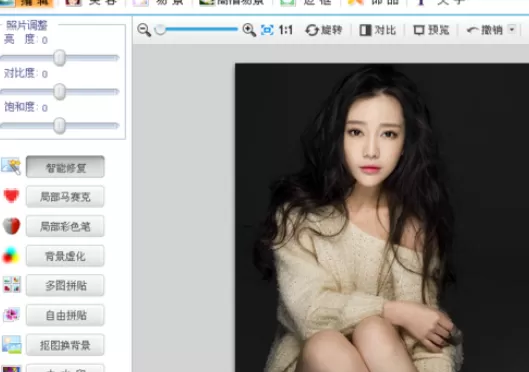The height and width of the screenshot is (372, 529).
Task: Apply 背景虚化 background blur
Action: [x=65, y=256]
